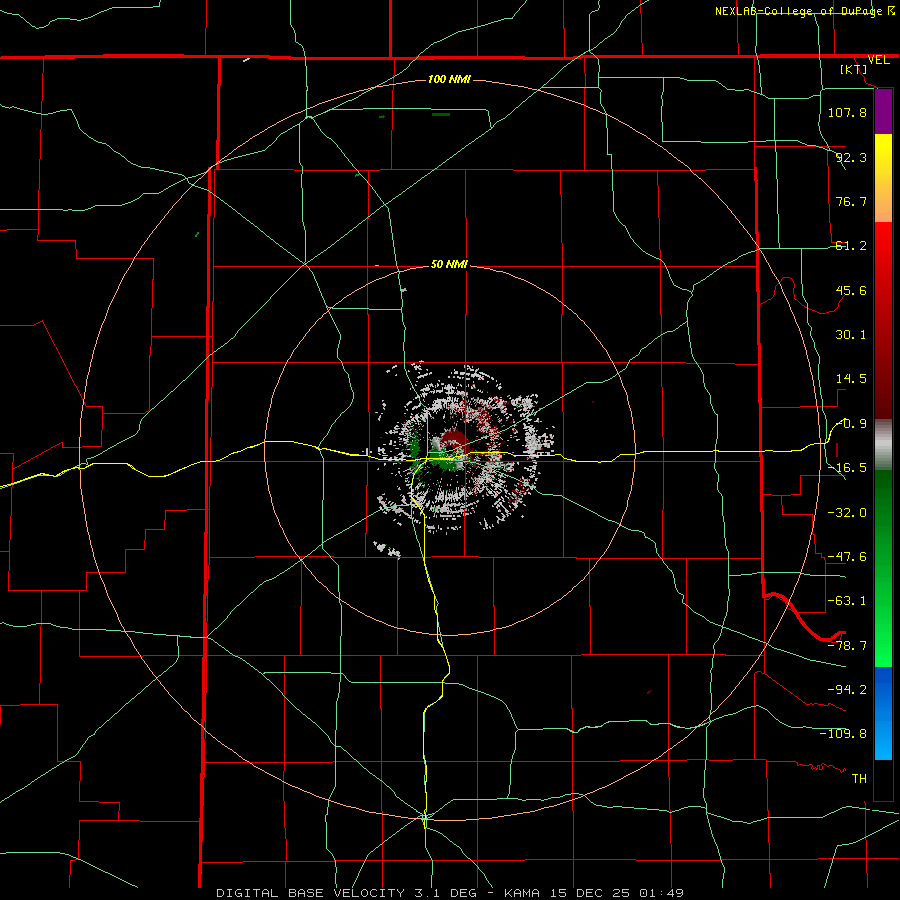Click the green velocity patch west of radar center
The width and height of the screenshot is (900, 900).
coord(416,447)
